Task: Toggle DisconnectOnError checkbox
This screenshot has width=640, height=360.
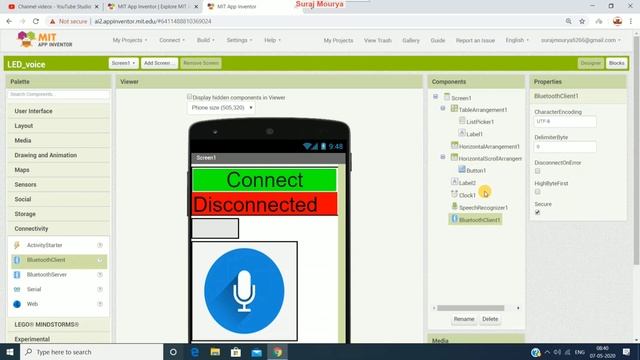Action: tap(538, 171)
